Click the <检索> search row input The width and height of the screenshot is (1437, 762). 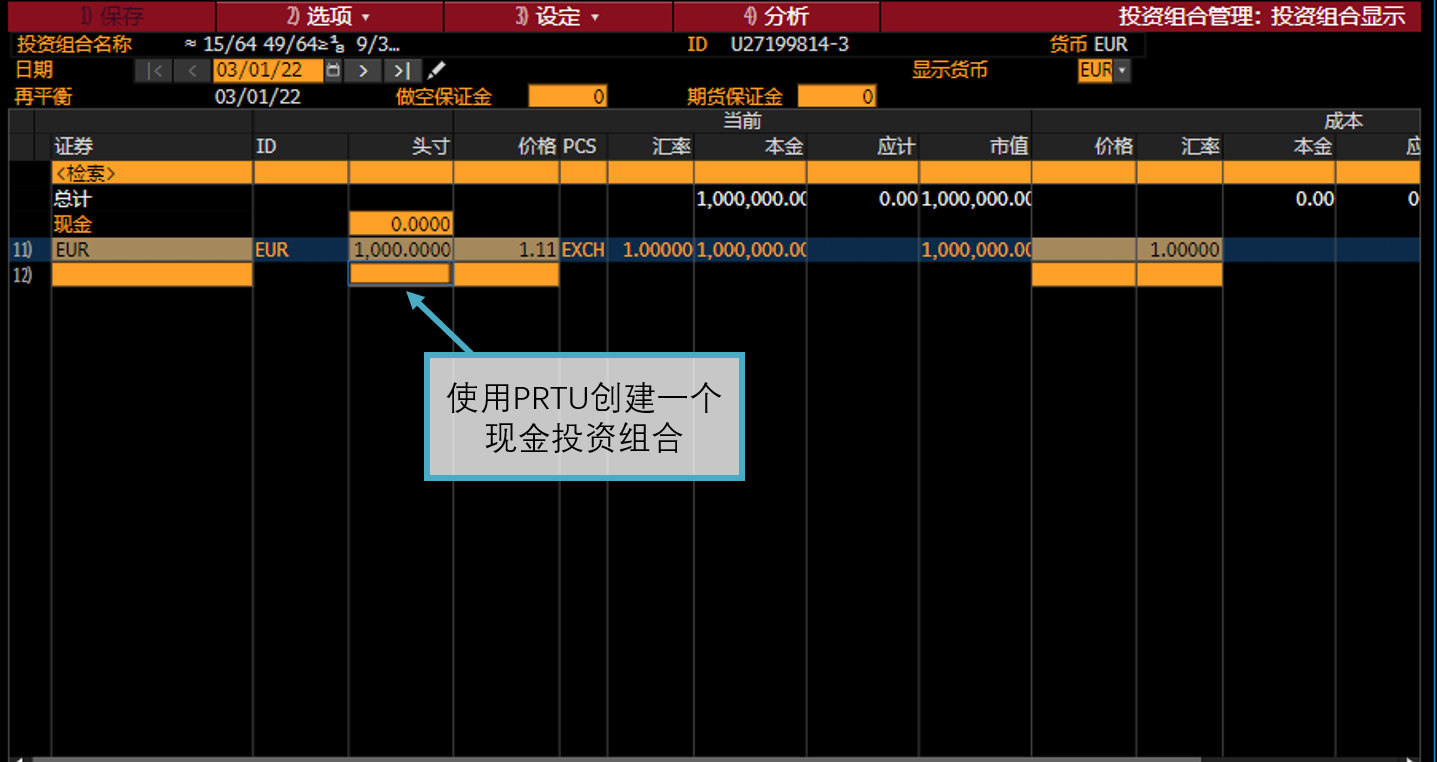point(152,172)
